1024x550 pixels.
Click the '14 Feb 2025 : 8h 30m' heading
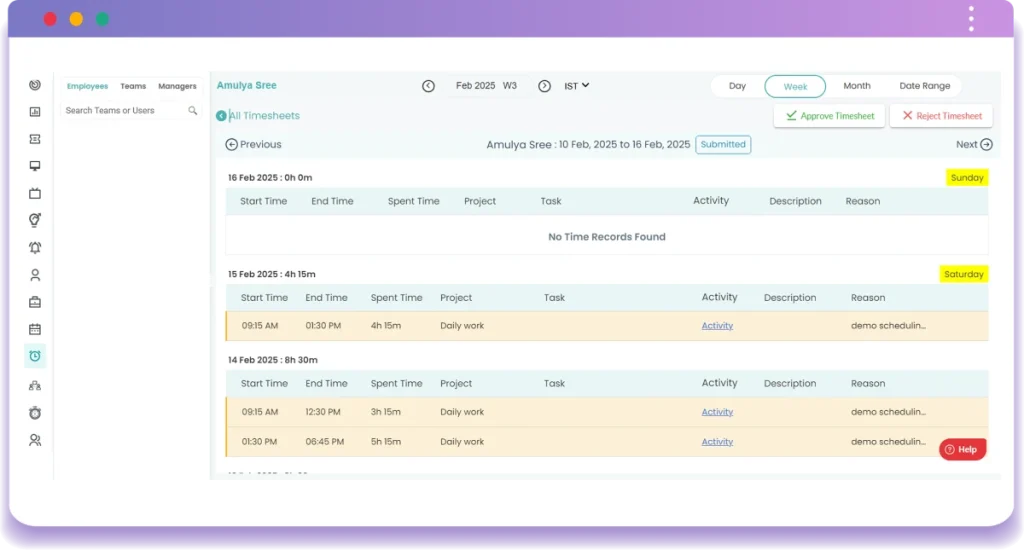tap(272, 360)
